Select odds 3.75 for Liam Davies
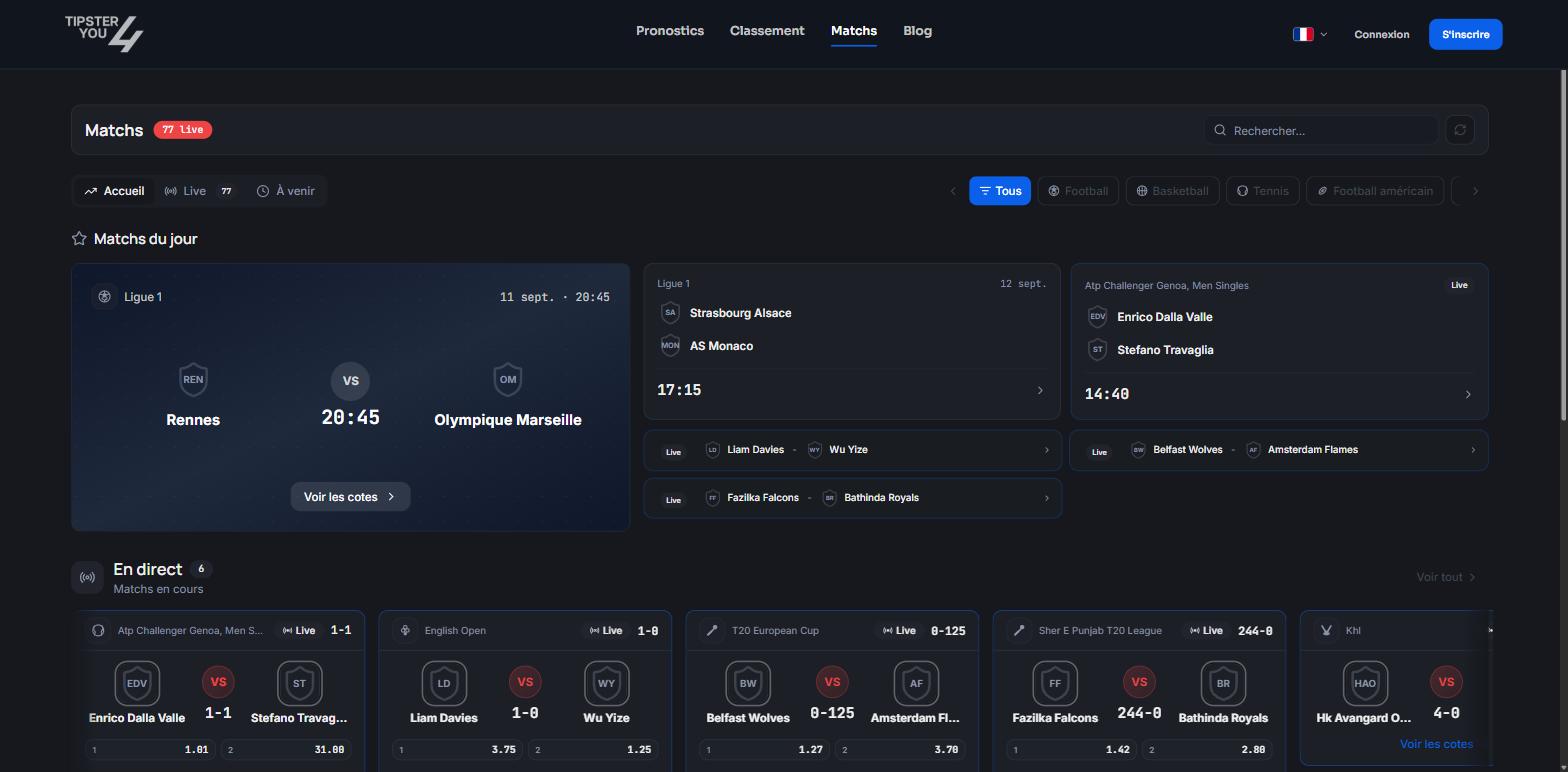Screen dimensions: 1568x772 click(457, 750)
